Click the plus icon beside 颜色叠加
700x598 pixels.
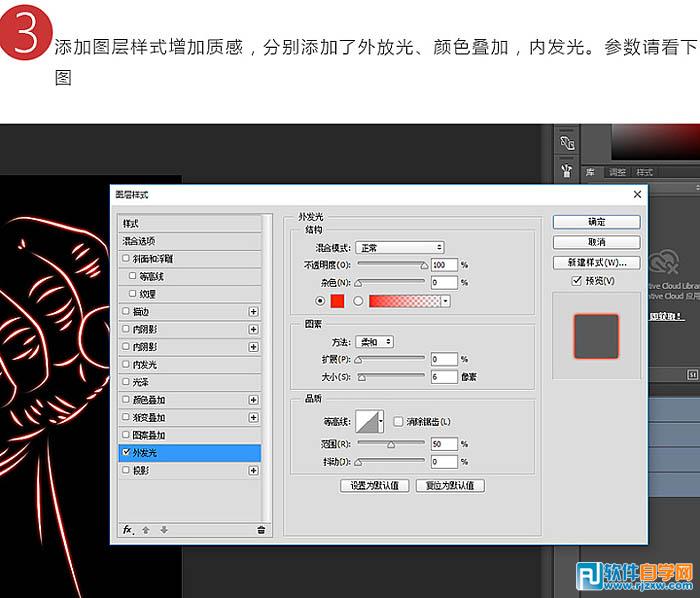click(253, 400)
